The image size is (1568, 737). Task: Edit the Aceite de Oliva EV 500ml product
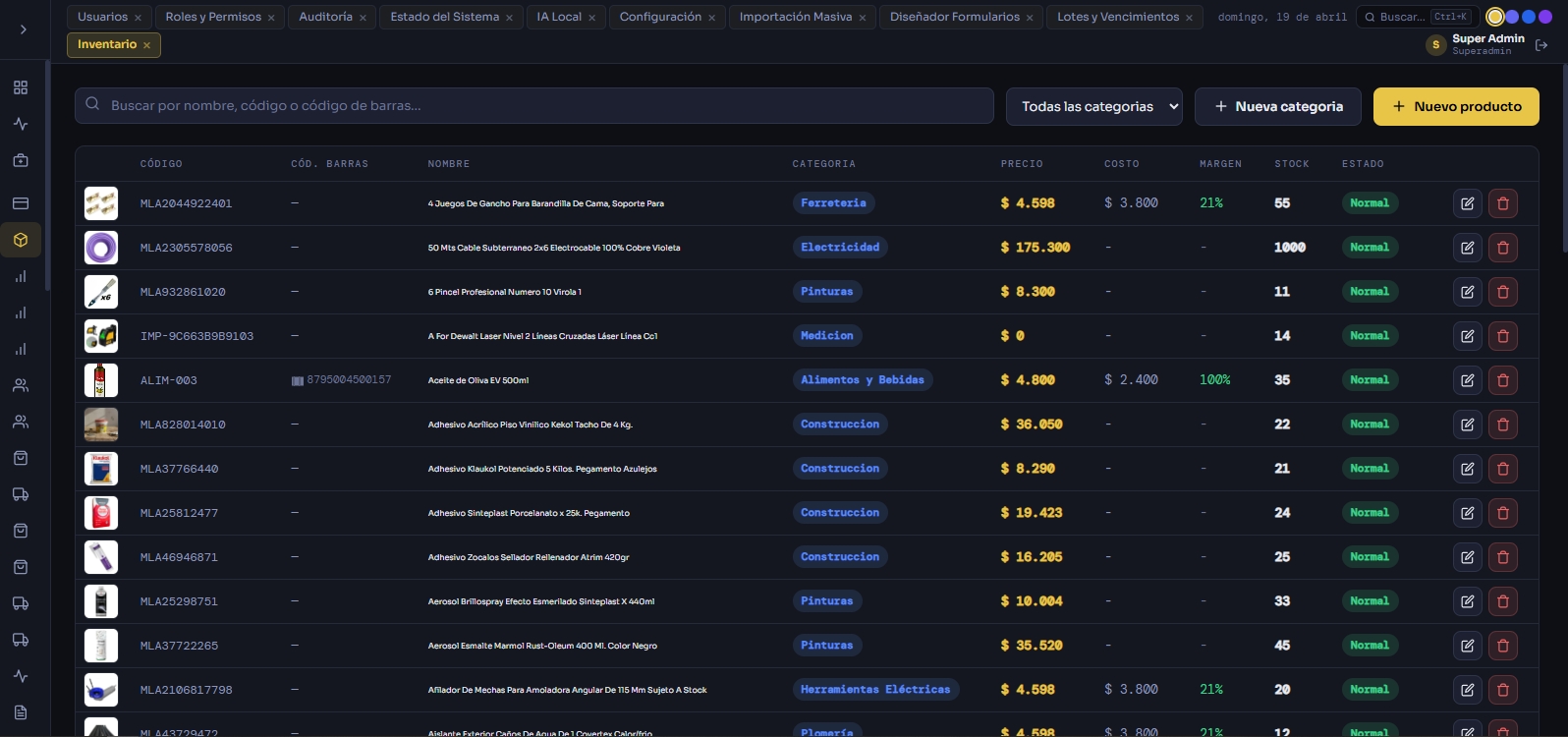pyautogui.click(x=1467, y=380)
